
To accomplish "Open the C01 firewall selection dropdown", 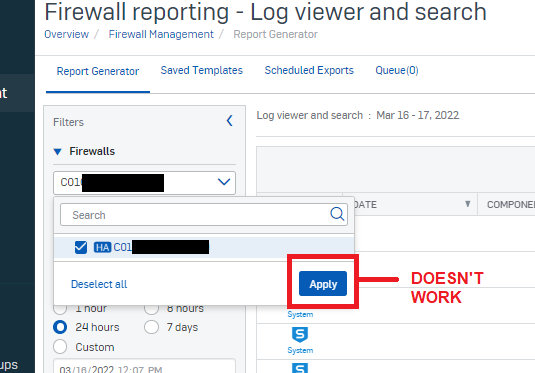I will 144,183.
